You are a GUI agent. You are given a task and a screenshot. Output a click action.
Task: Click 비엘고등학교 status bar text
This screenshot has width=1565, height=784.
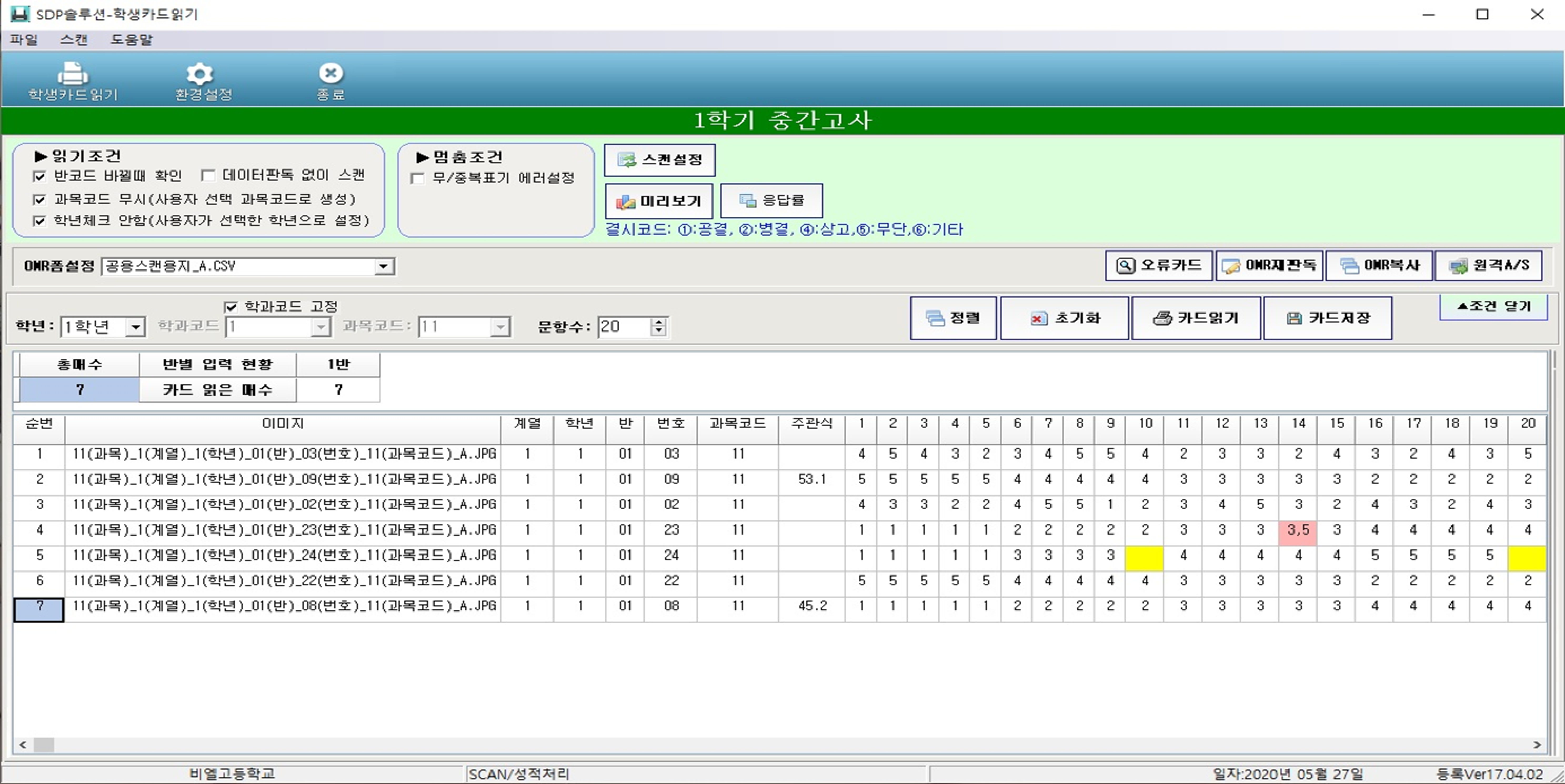coord(232,774)
